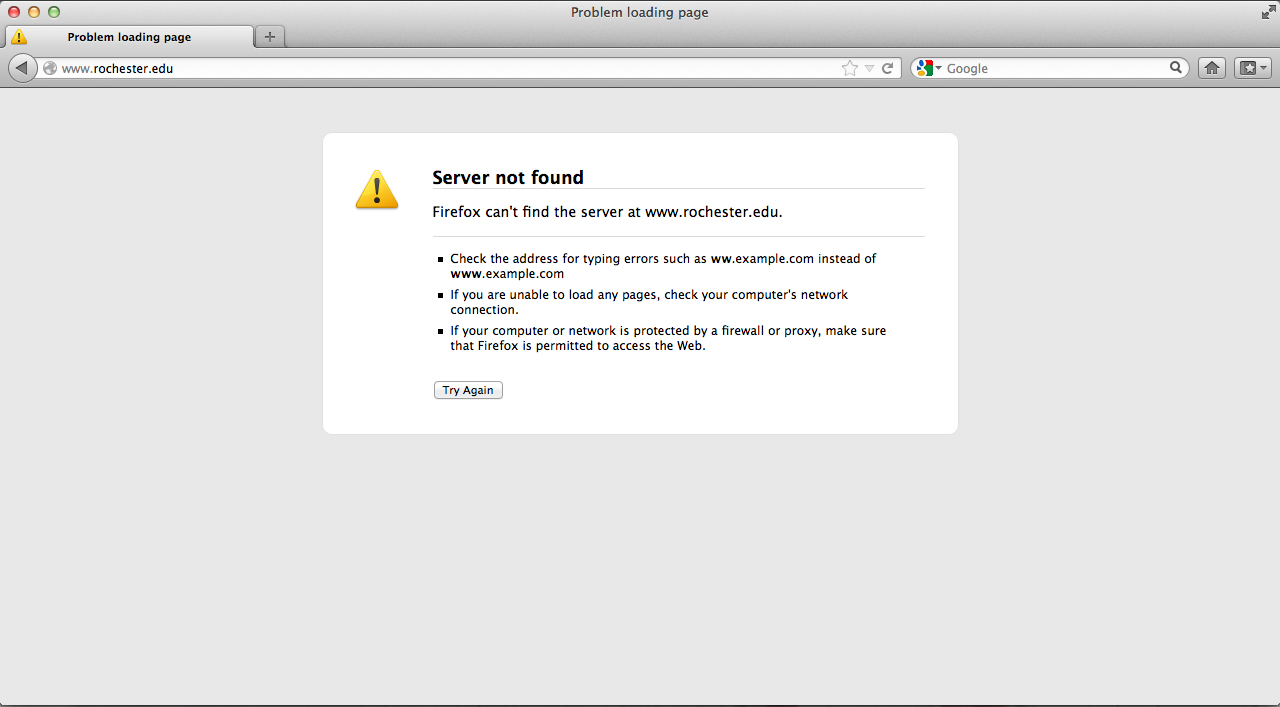
Task: Open the Bookmarks menu button
Action: pos(1252,68)
